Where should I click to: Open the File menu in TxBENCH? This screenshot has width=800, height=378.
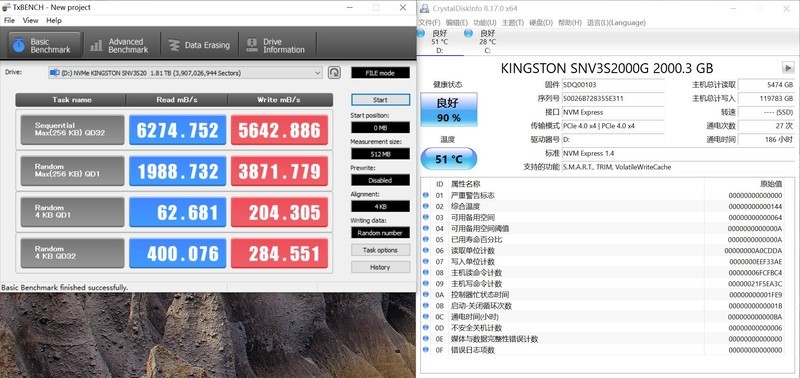pos(9,20)
